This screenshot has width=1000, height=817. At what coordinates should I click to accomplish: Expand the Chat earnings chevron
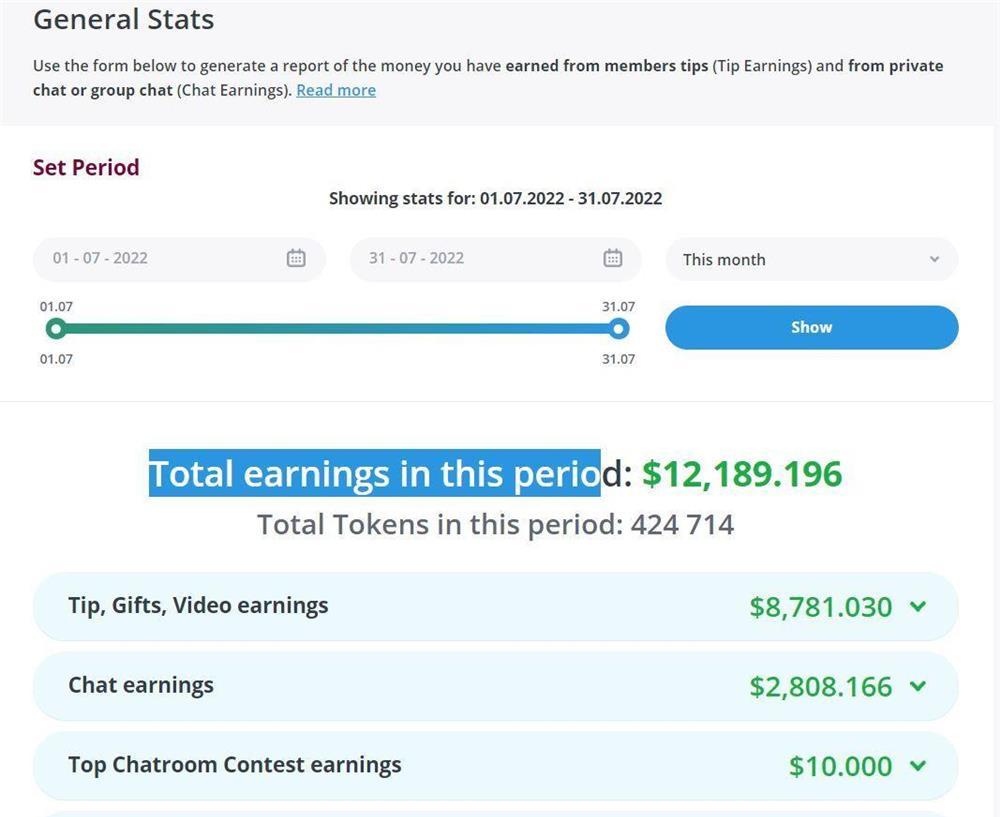(918, 686)
